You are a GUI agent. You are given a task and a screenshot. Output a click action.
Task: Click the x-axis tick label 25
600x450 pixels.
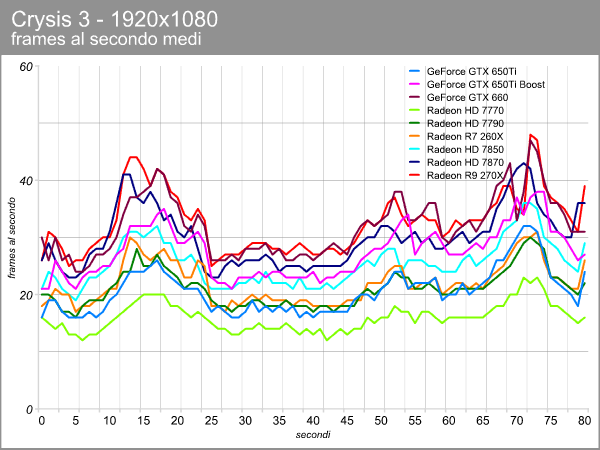tap(211, 421)
